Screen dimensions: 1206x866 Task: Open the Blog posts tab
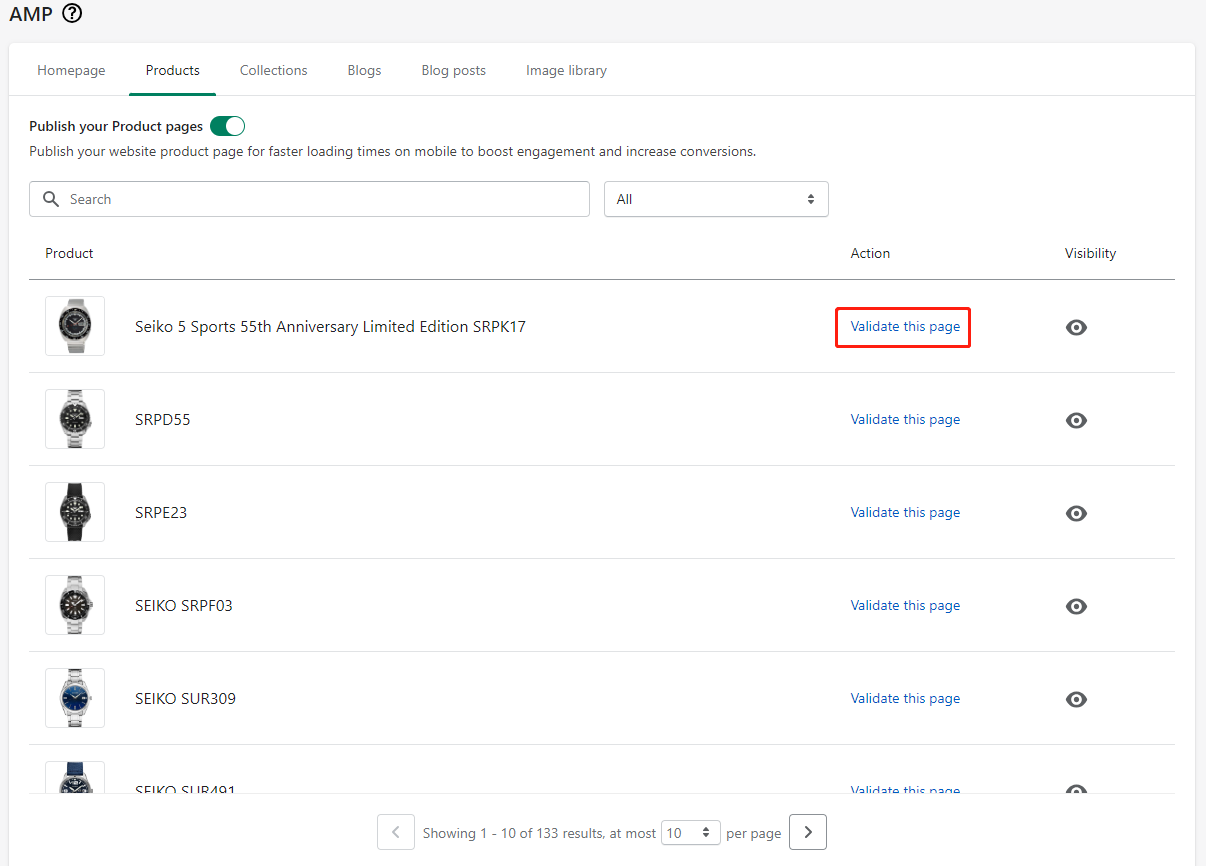454,70
